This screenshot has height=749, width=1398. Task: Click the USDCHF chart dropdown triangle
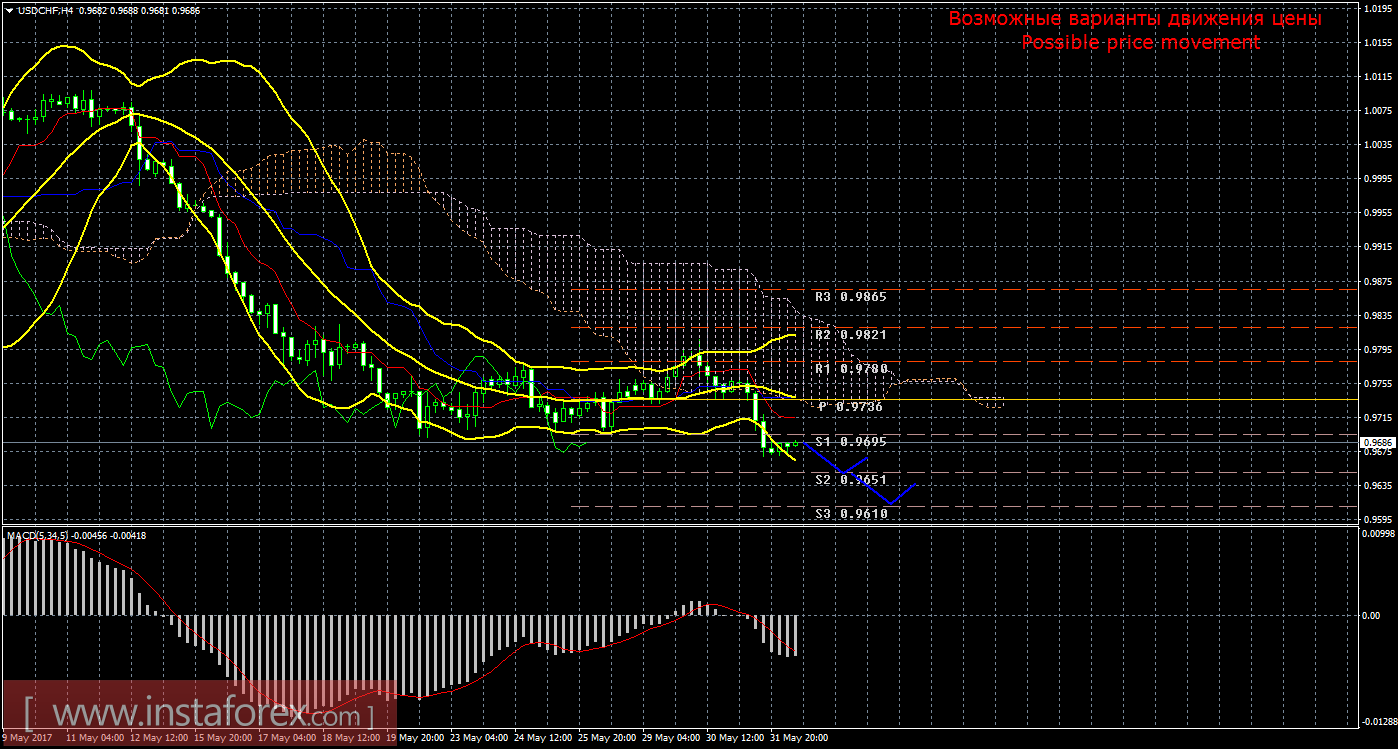9,9
